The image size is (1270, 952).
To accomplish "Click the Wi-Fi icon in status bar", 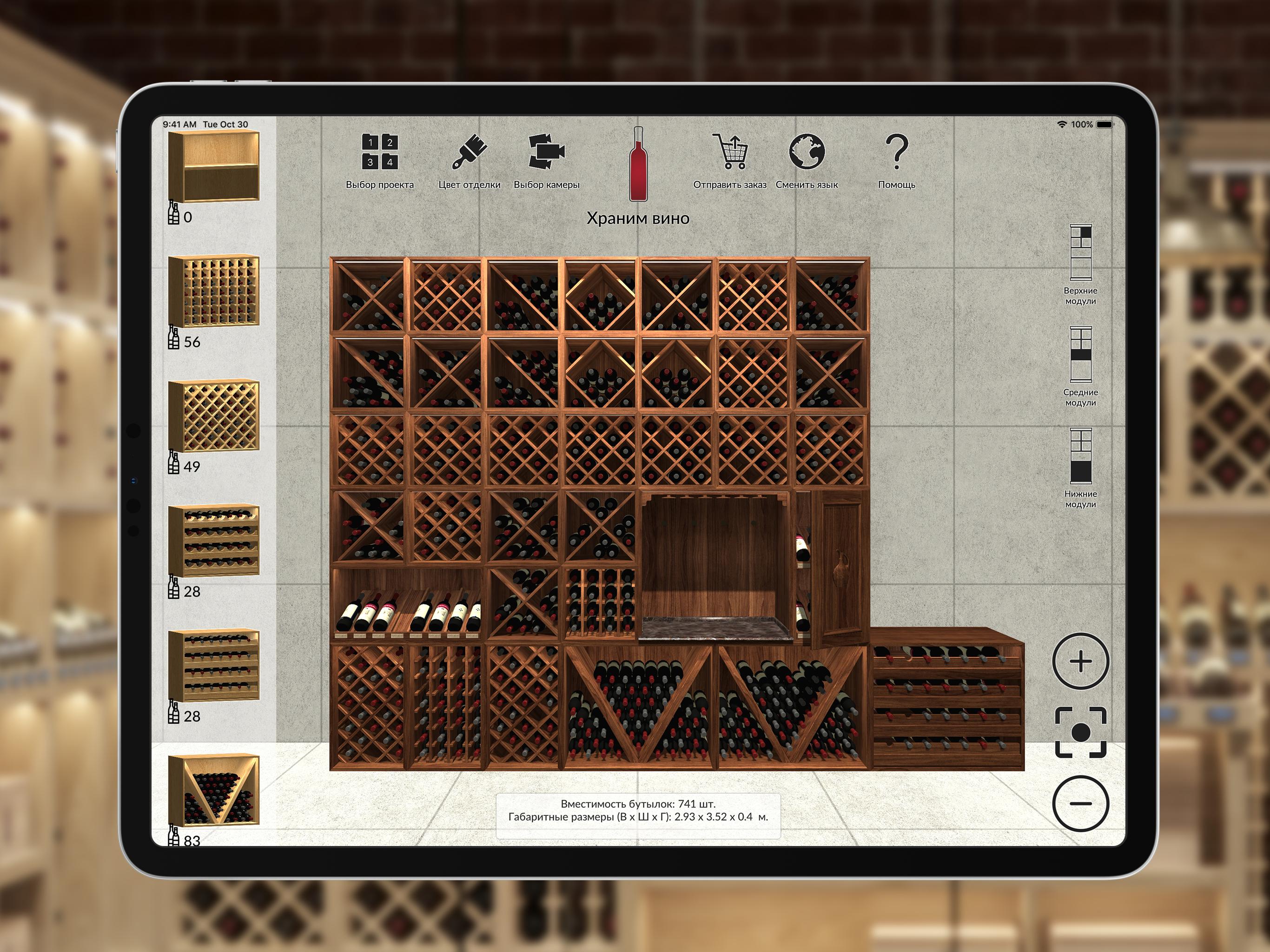I will (x=1062, y=125).
